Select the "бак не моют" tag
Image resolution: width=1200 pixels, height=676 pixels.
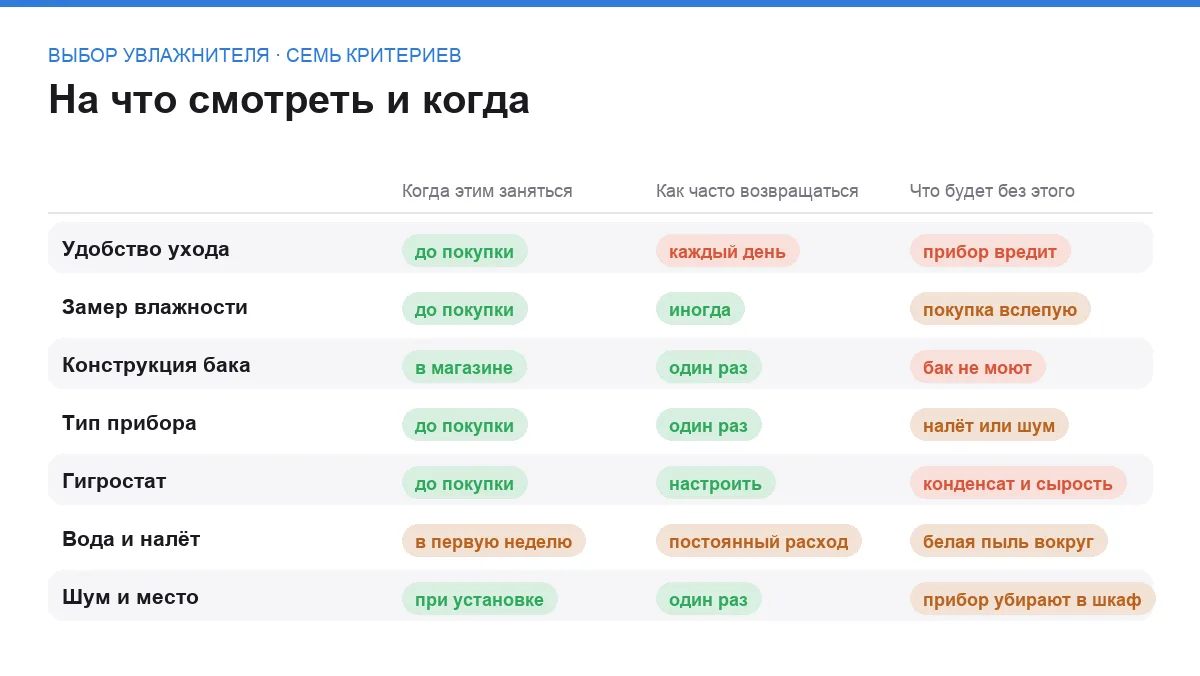point(977,367)
